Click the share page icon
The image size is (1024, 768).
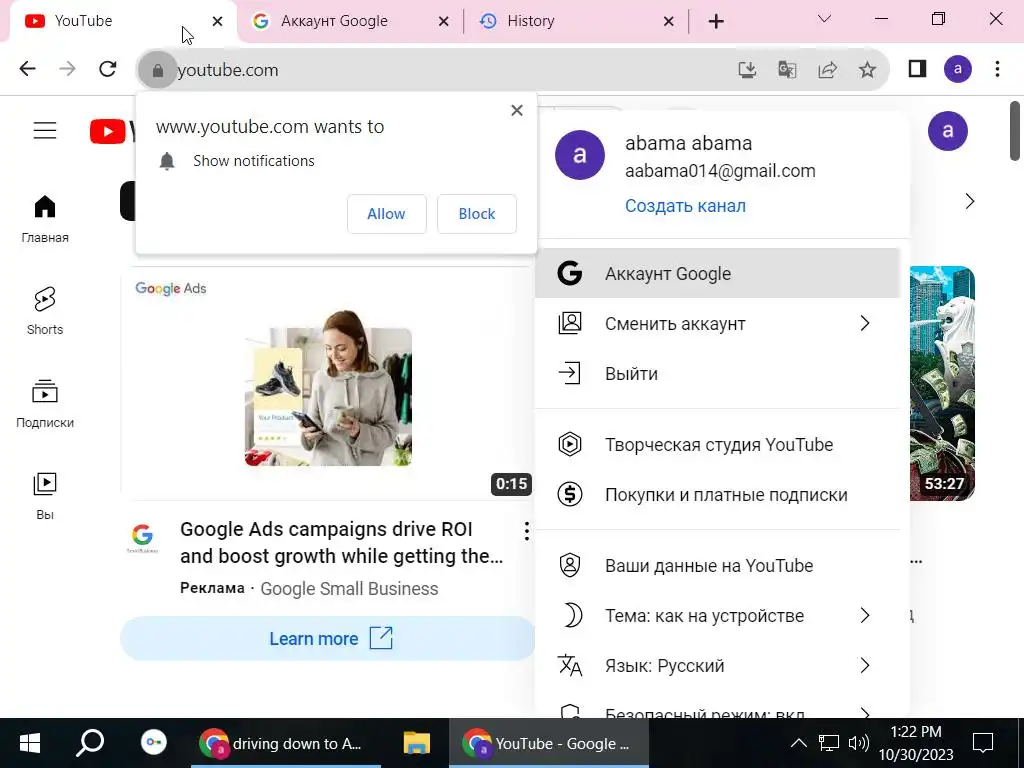point(827,69)
